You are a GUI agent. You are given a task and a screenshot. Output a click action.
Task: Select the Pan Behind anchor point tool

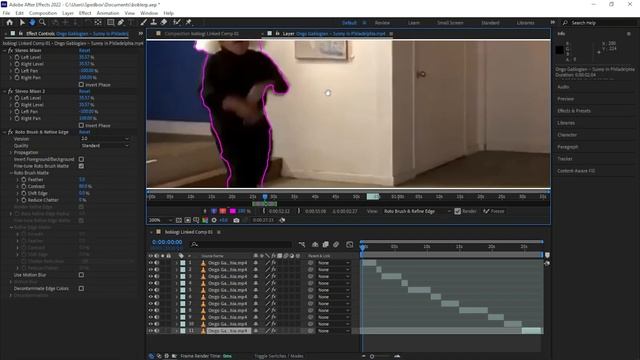coord(98,22)
